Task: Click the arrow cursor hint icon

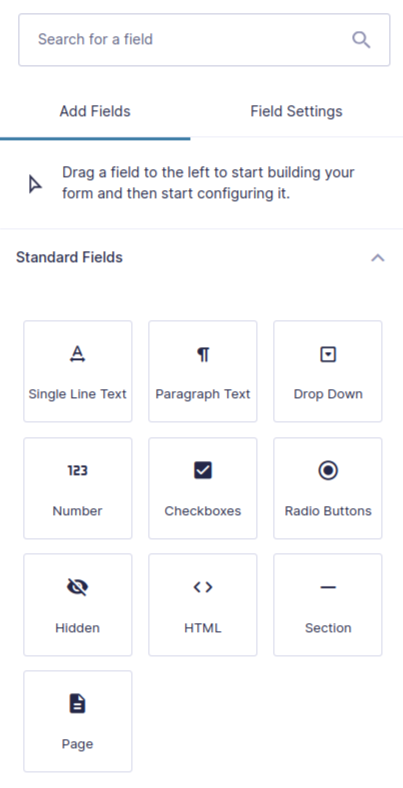Action: [35, 184]
